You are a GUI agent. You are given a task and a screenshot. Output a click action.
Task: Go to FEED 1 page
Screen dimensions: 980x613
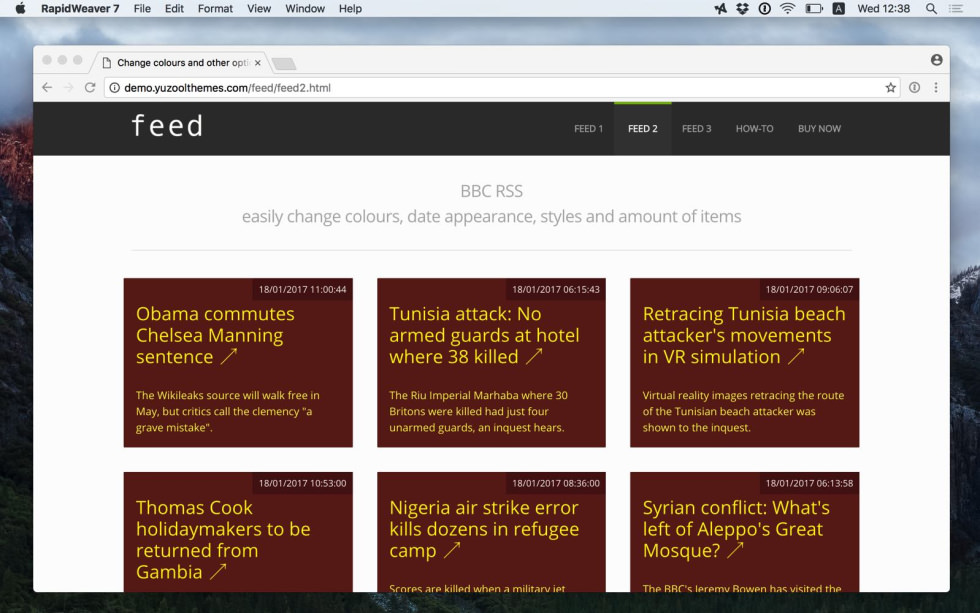(589, 129)
